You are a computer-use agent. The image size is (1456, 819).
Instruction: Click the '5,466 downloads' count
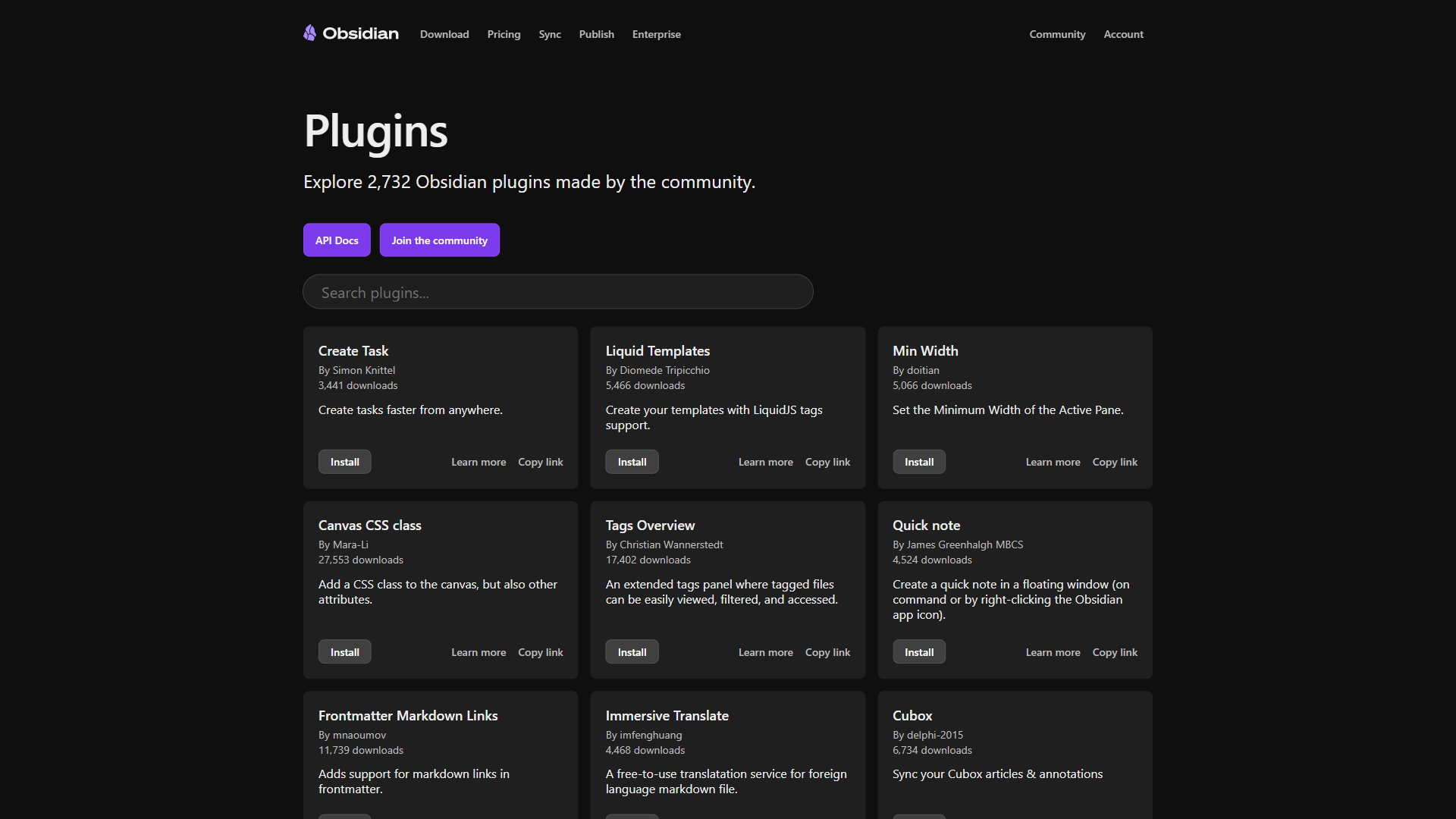coord(645,385)
